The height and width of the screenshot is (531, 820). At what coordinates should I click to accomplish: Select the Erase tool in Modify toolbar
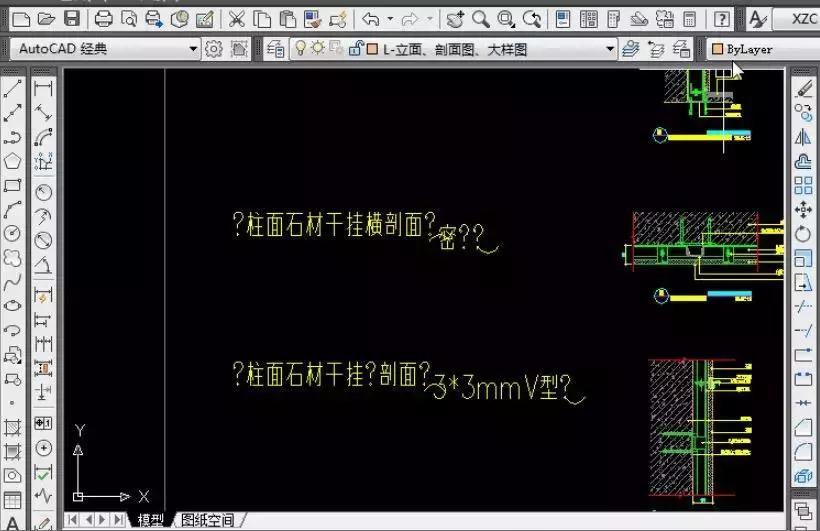tap(803, 89)
